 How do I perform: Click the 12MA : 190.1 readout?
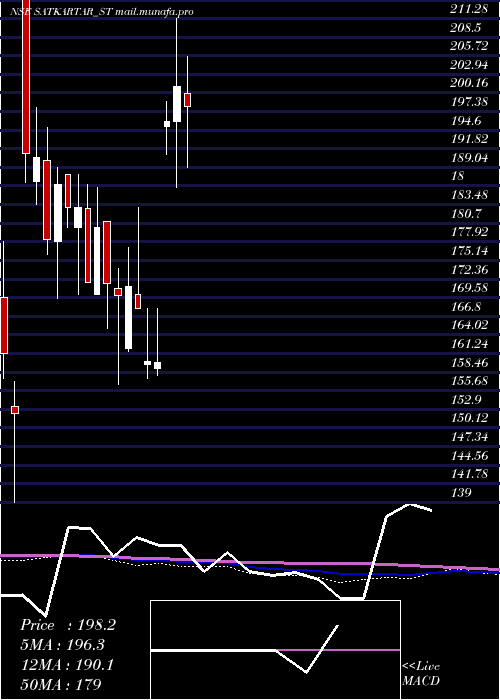tap(67, 665)
